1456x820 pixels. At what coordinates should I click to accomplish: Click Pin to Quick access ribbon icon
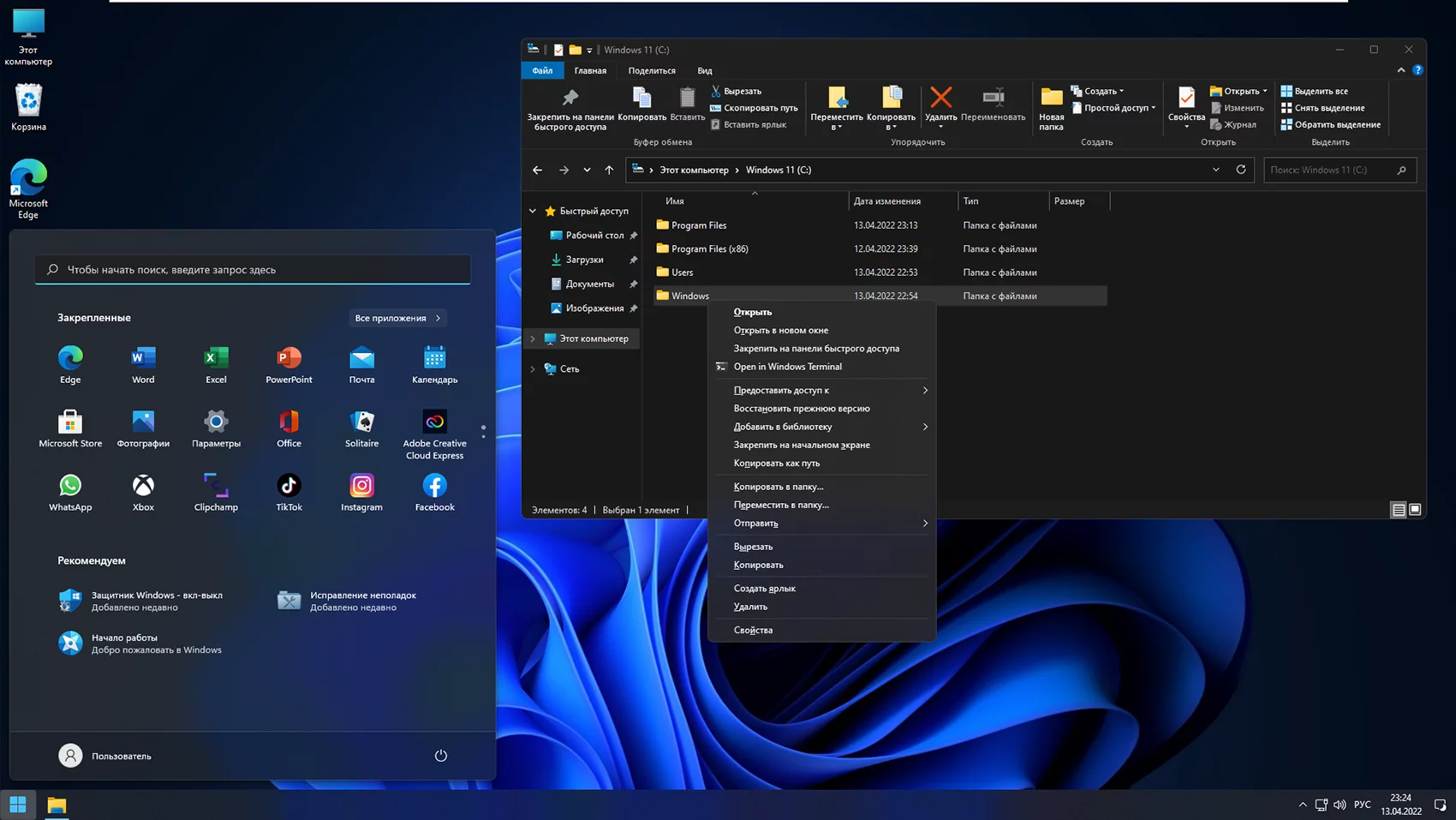click(570, 99)
